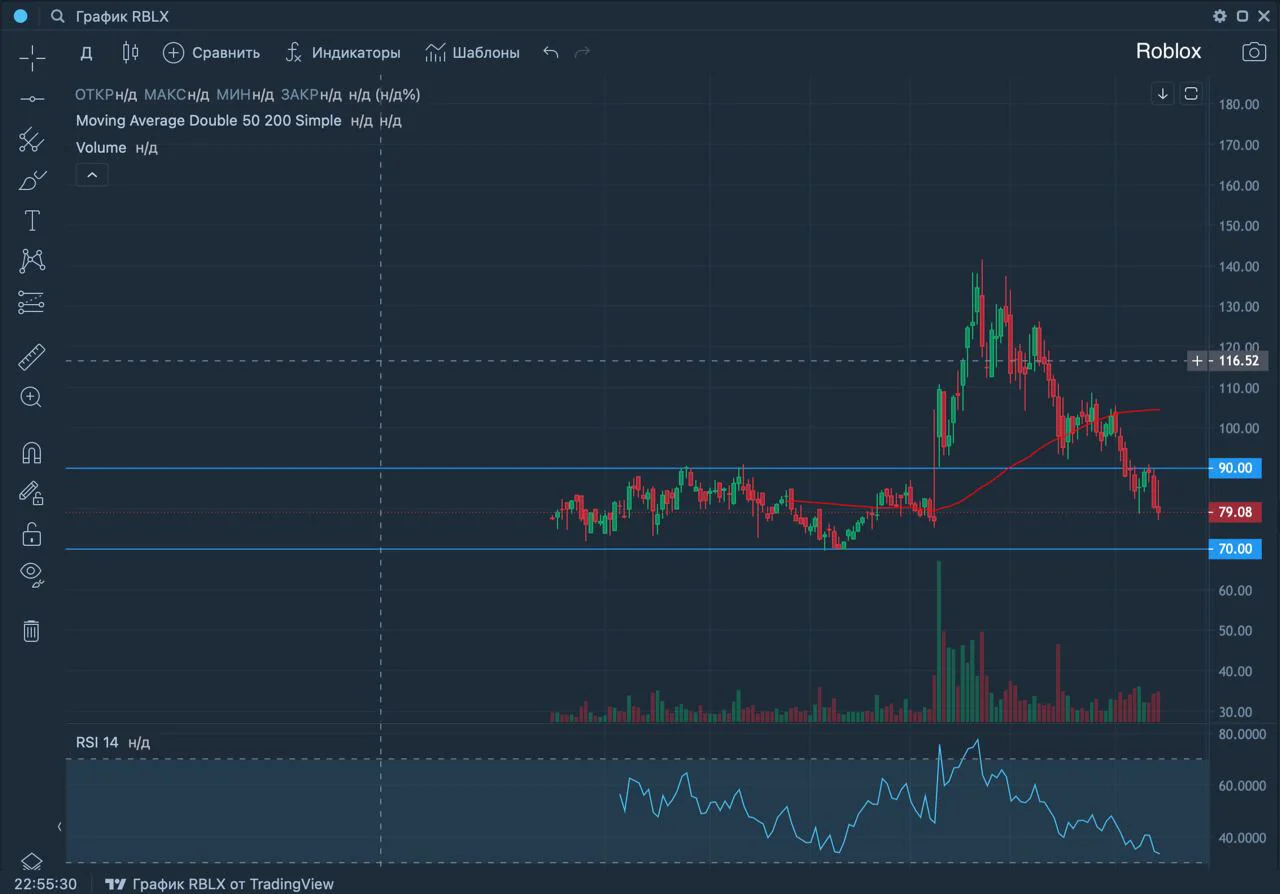Toggle lock all drawing tools
This screenshot has height=894, width=1280.
pyautogui.click(x=32, y=534)
